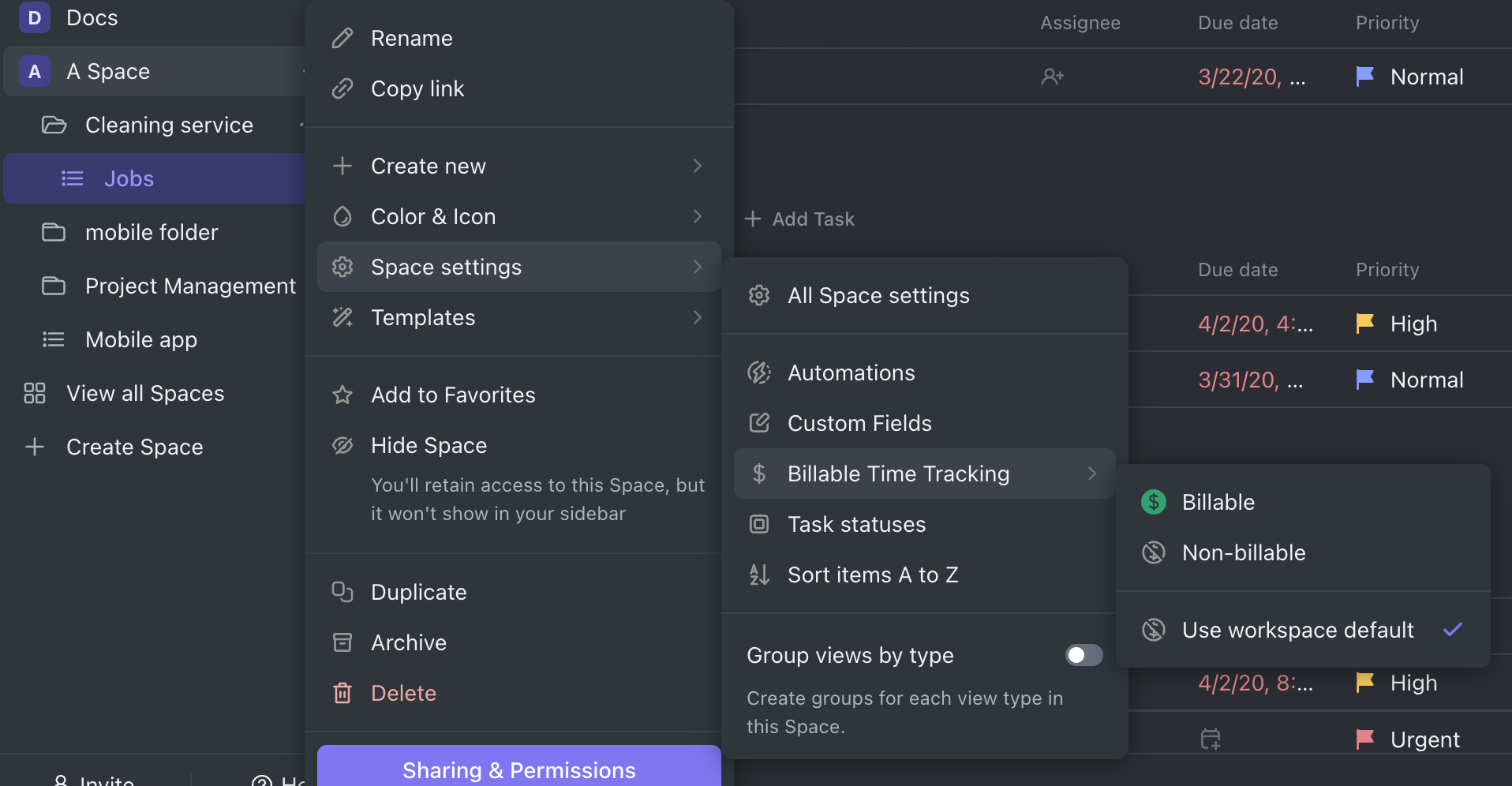Viewport: 1512px width, 786px height.
Task: Click the Invite link at bottom
Action: click(x=94, y=780)
